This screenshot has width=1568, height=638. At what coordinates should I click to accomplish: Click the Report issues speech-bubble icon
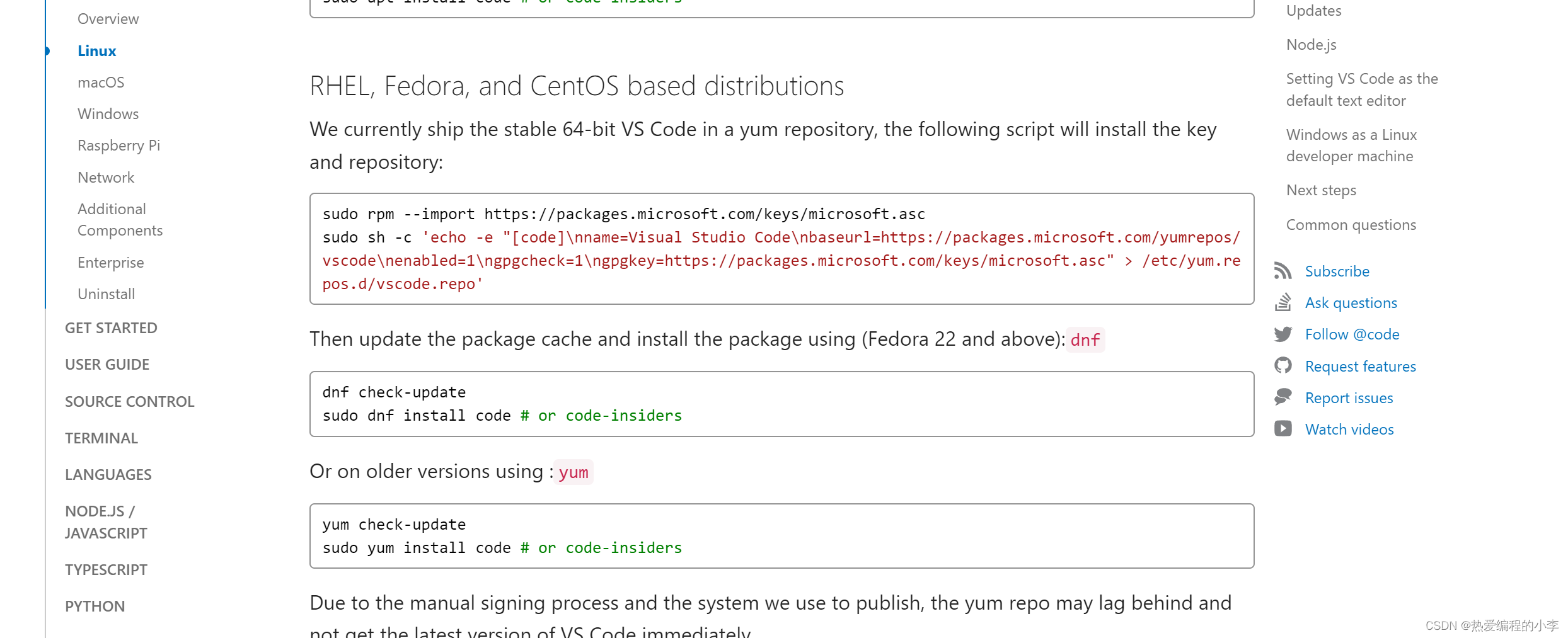coord(1283,397)
